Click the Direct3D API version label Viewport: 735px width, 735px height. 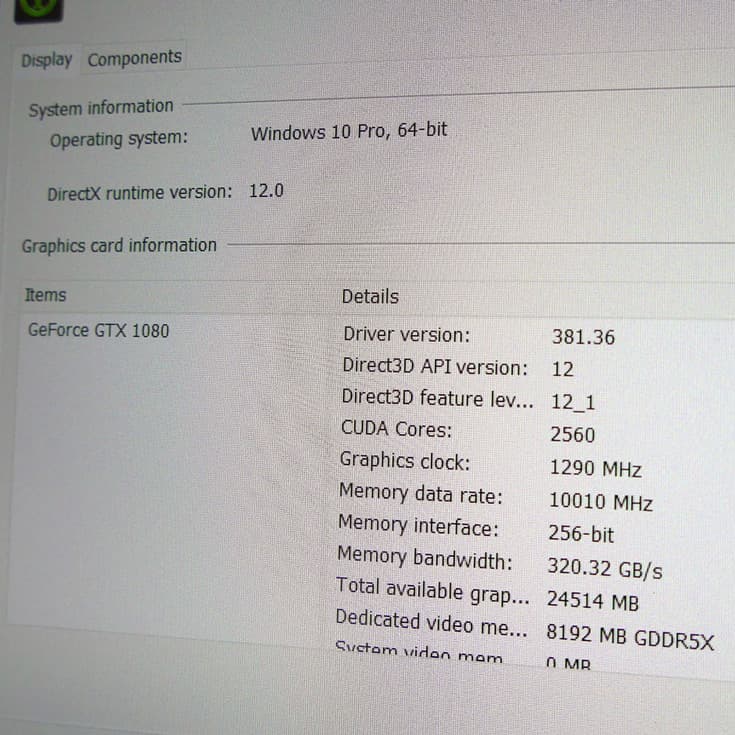pos(435,367)
